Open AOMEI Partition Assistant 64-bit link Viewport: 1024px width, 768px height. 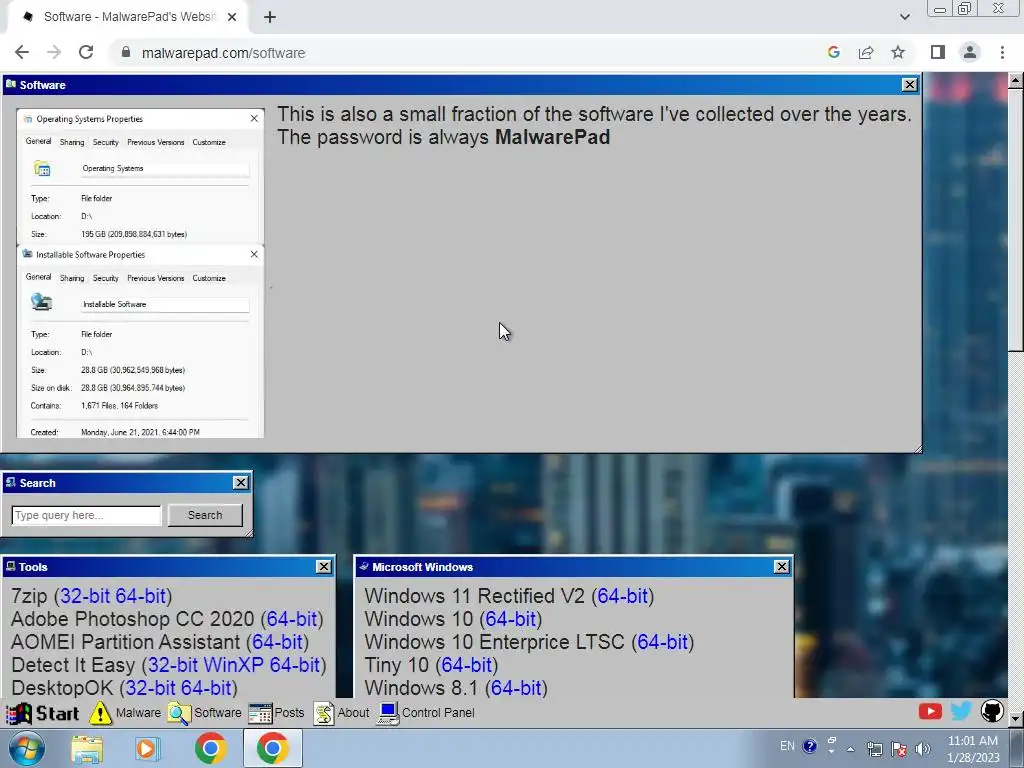point(277,642)
